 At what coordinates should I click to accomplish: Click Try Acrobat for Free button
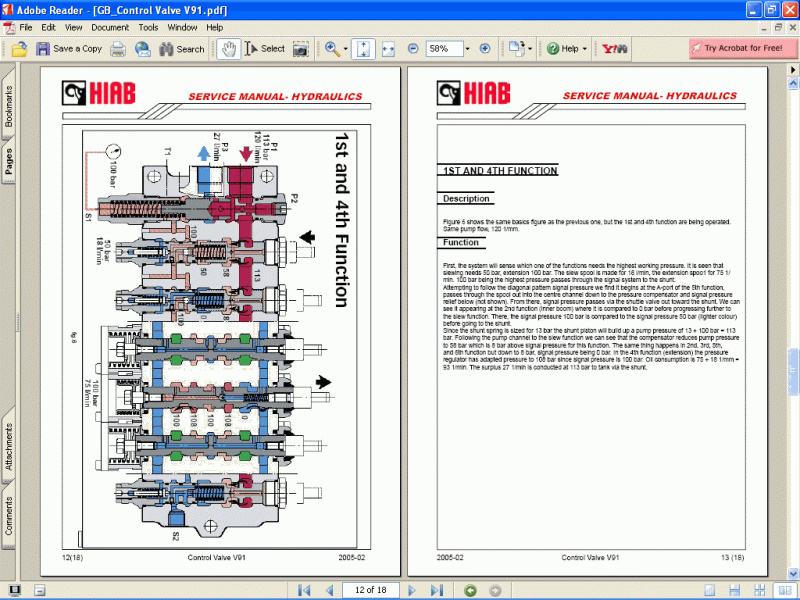pos(743,48)
